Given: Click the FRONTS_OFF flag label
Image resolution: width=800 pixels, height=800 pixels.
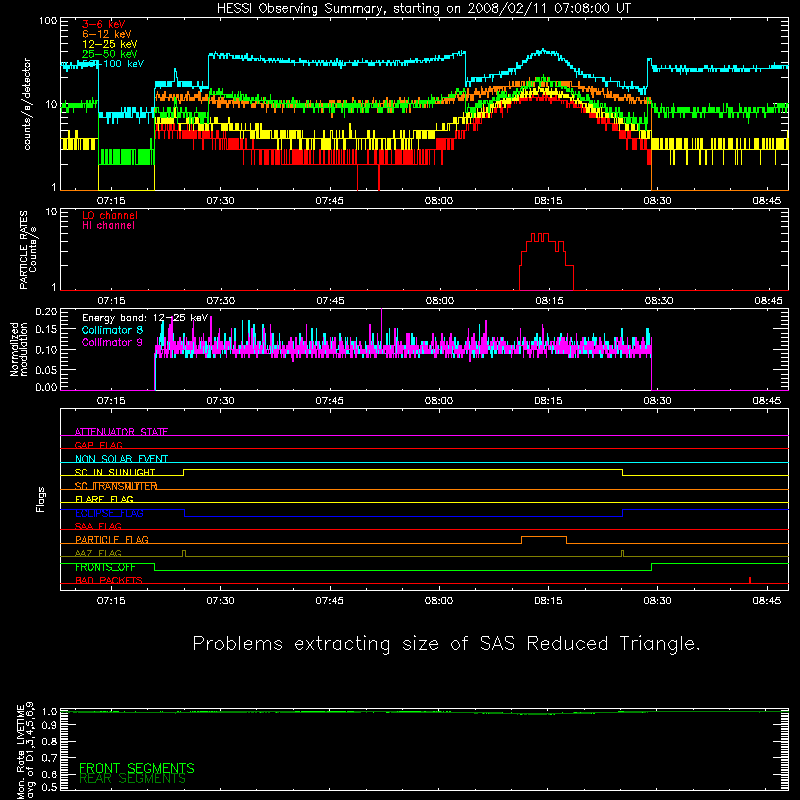Looking at the screenshot, I should tap(105, 567).
